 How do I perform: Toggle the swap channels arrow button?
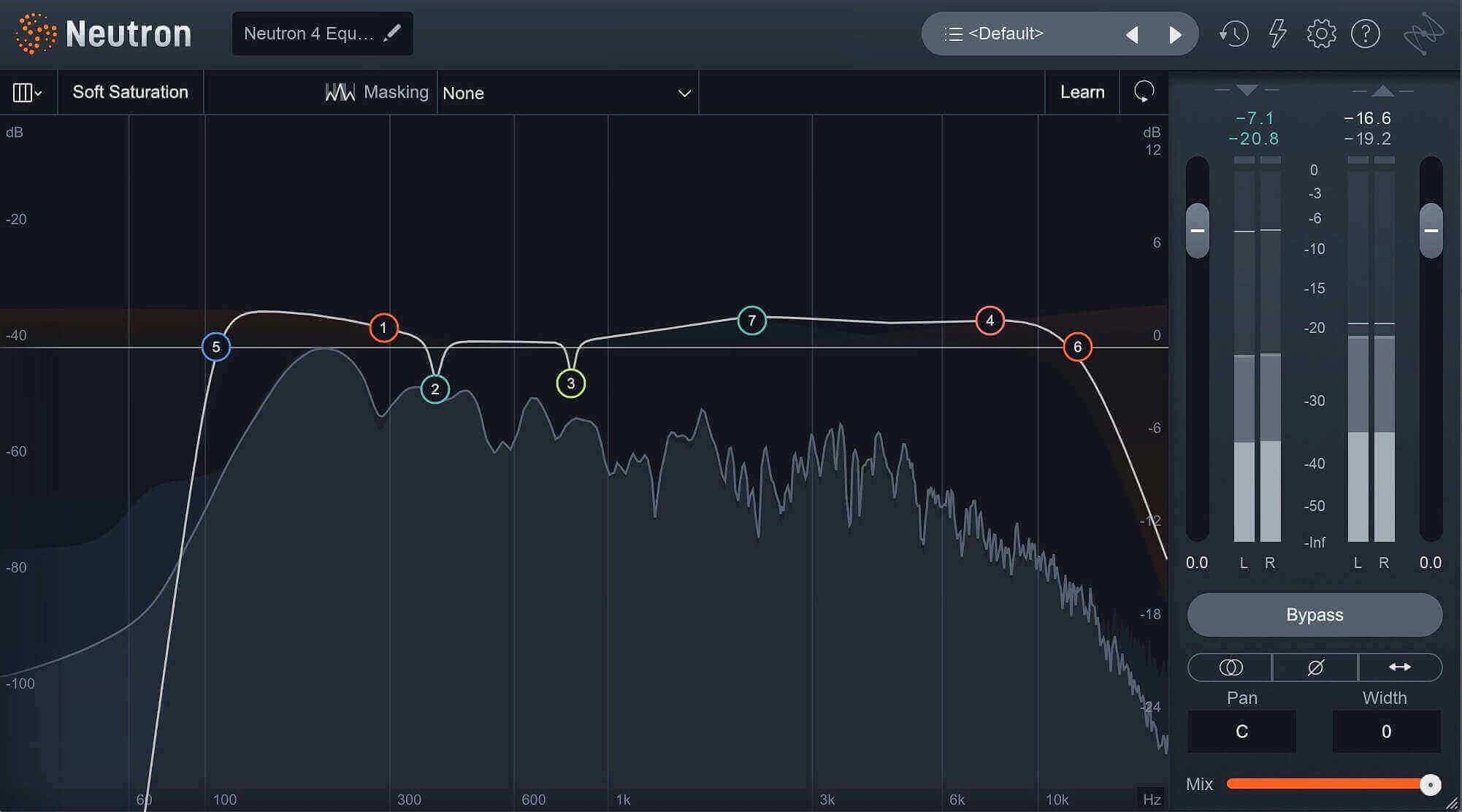1400,667
